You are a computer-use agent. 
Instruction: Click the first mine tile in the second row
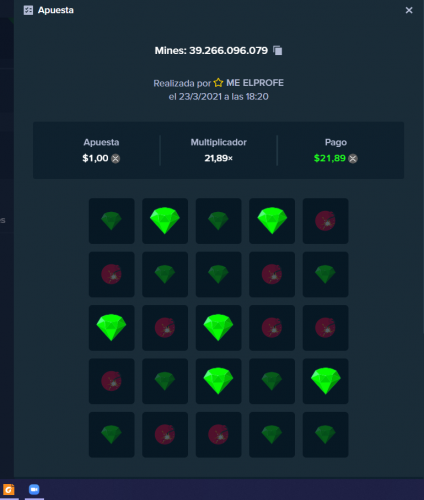pyautogui.click(x=112, y=274)
